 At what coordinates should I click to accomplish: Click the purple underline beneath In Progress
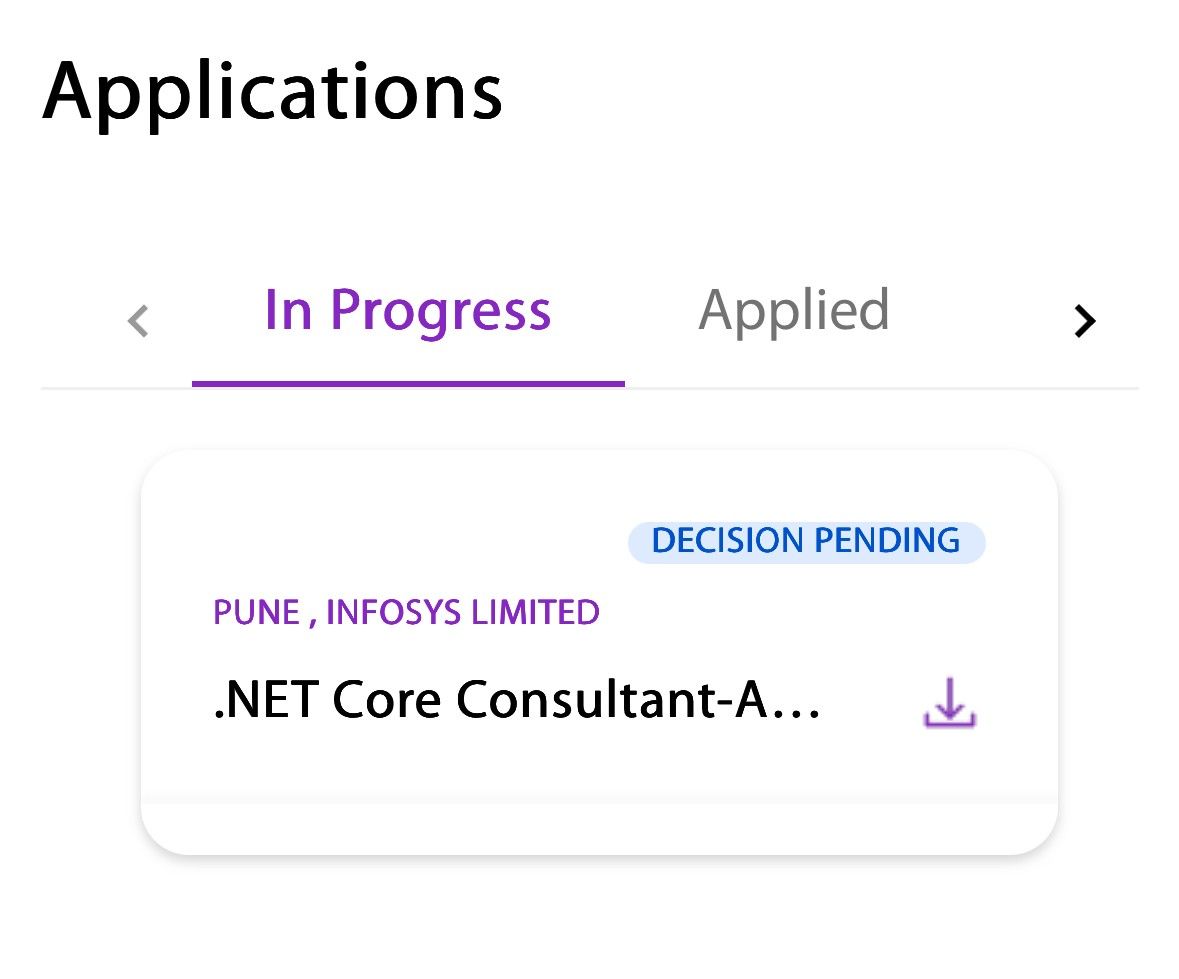[408, 383]
